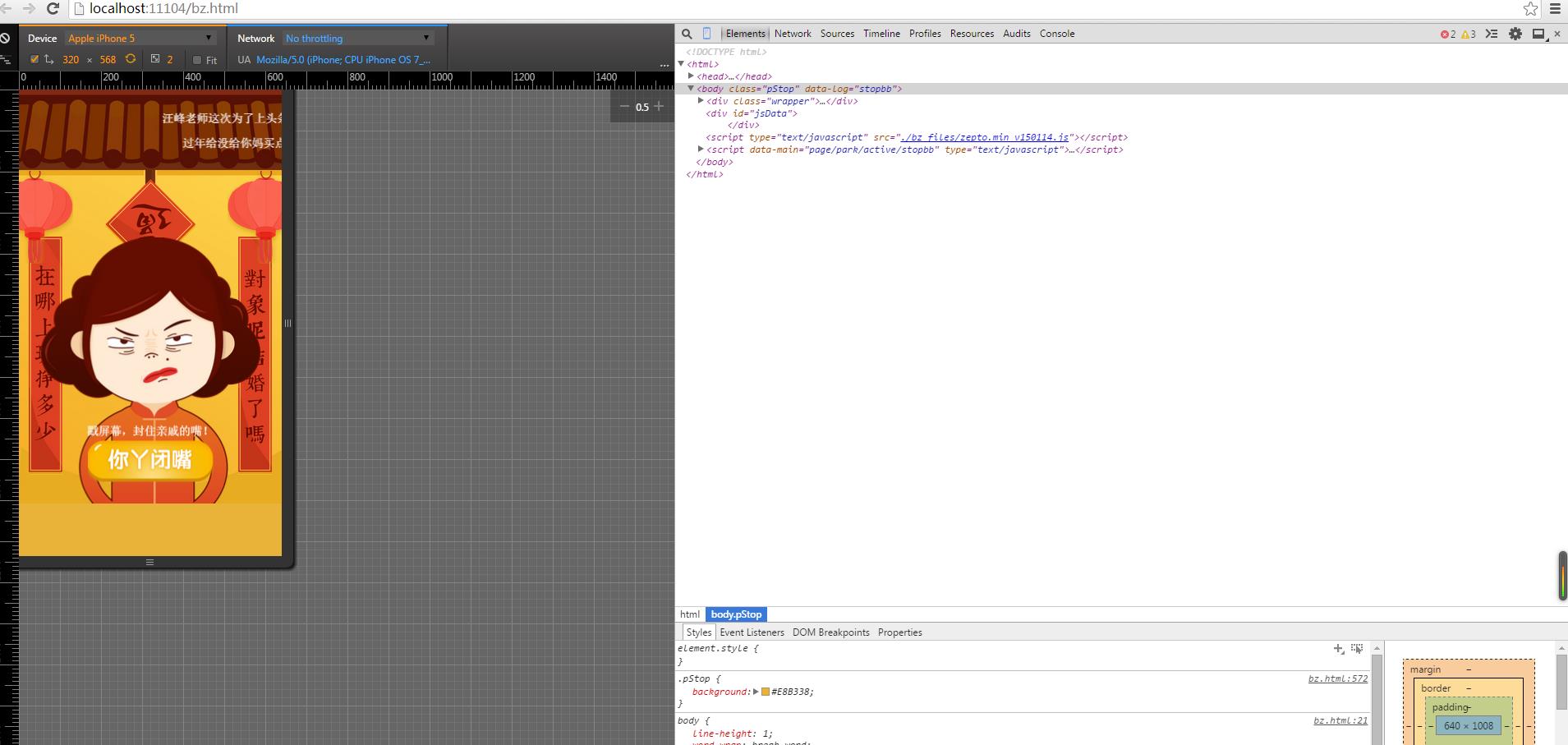Open source link bz.html:21

coord(1340,720)
